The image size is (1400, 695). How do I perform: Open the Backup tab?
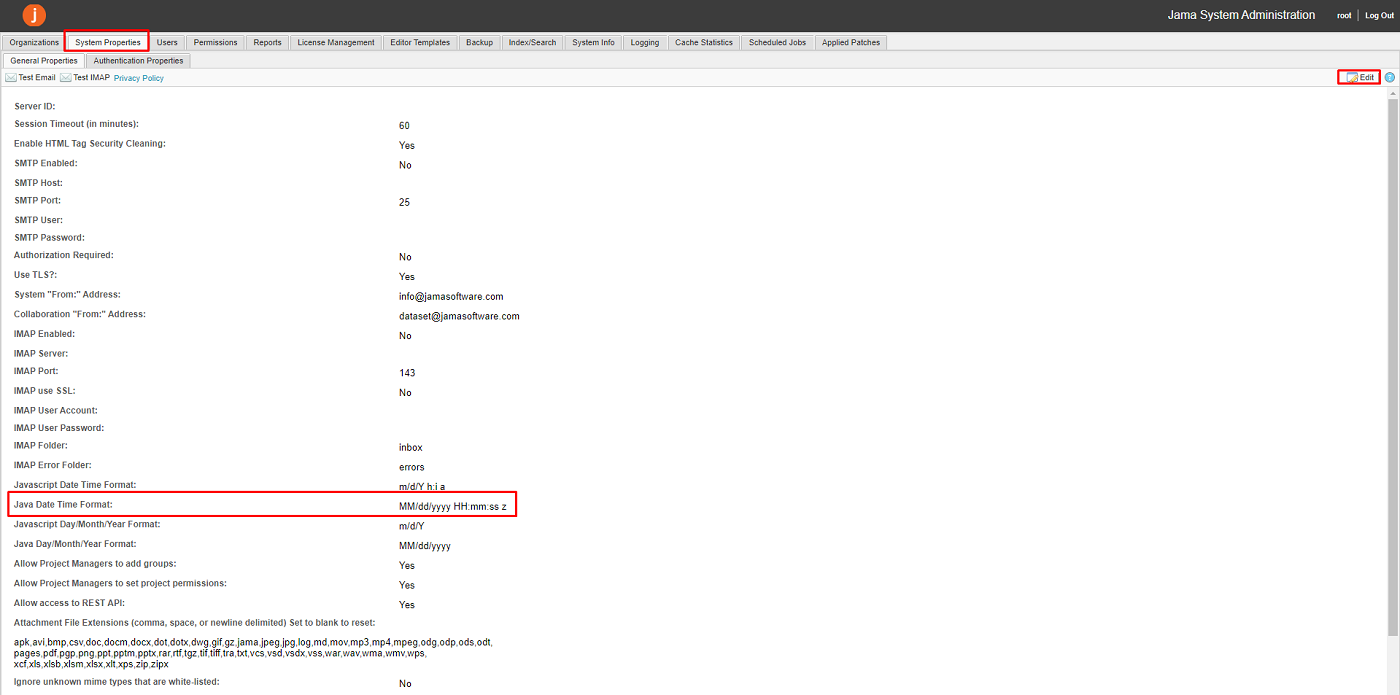pos(479,42)
